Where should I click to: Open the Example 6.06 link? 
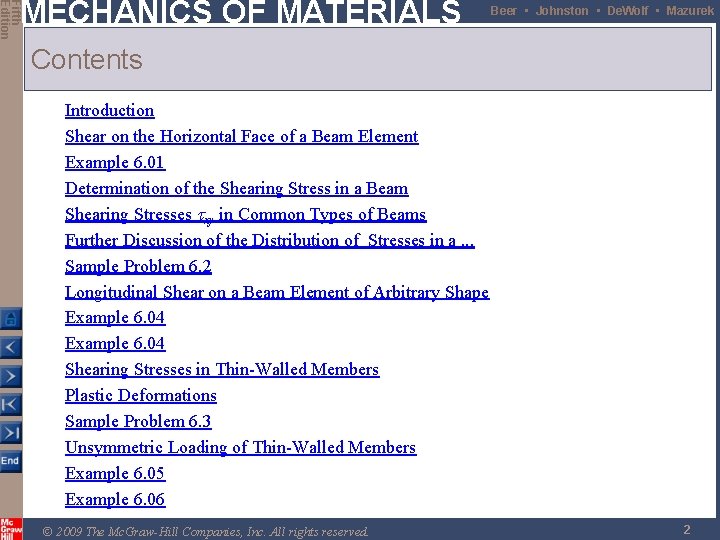pyautogui.click(x=115, y=500)
